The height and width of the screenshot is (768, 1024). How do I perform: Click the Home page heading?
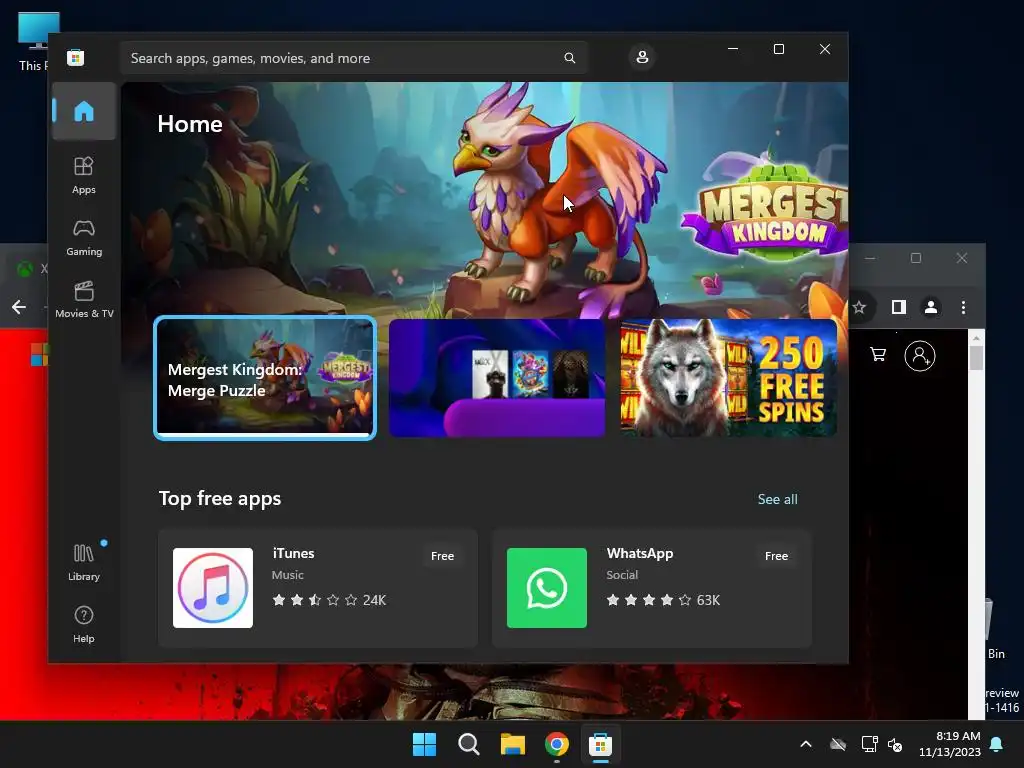[x=190, y=124]
